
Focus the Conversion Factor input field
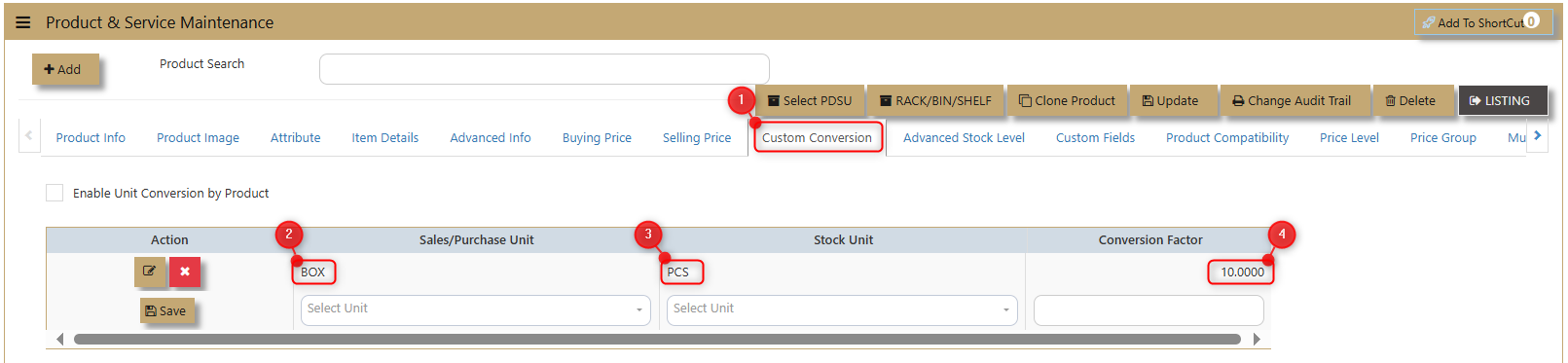tap(1149, 309)
